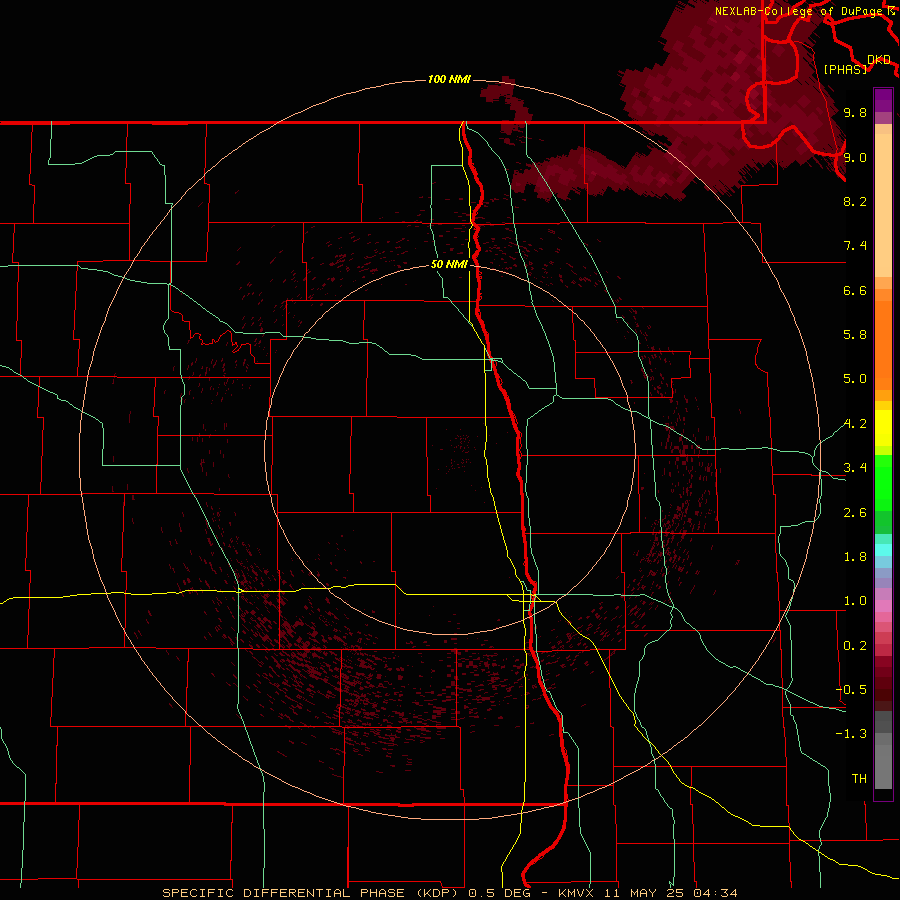Click the [PHAS] legend label
The image size is (900, 900).
pos(845,69)
